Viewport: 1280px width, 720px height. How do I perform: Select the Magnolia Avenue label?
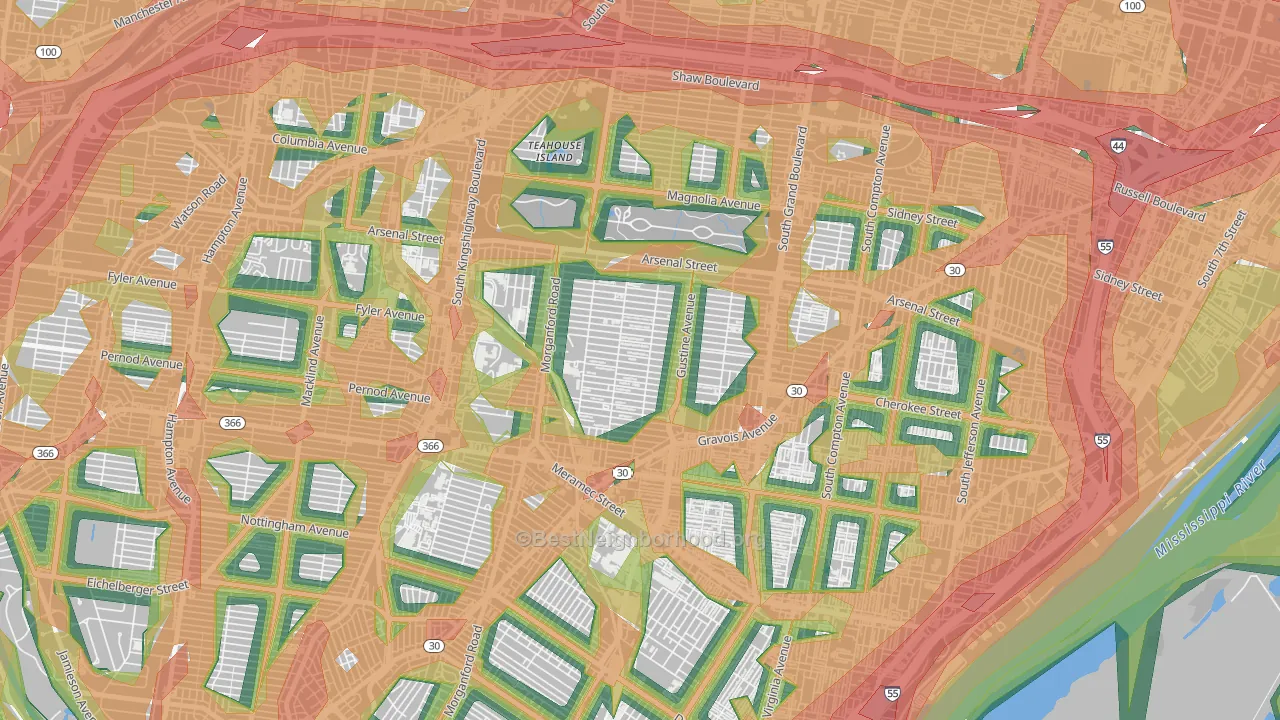tap(714, 200)
